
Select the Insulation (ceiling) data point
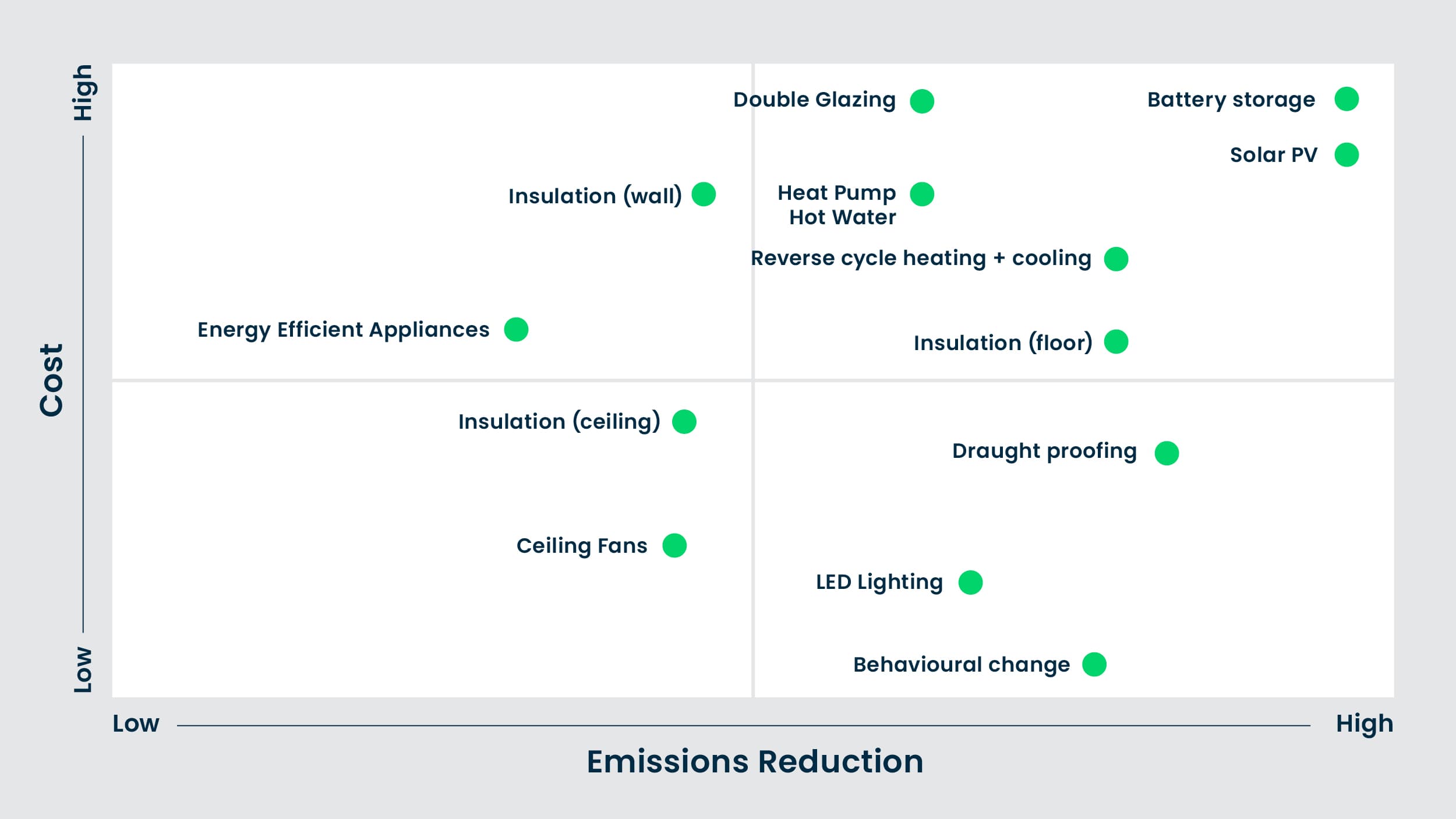684,422
